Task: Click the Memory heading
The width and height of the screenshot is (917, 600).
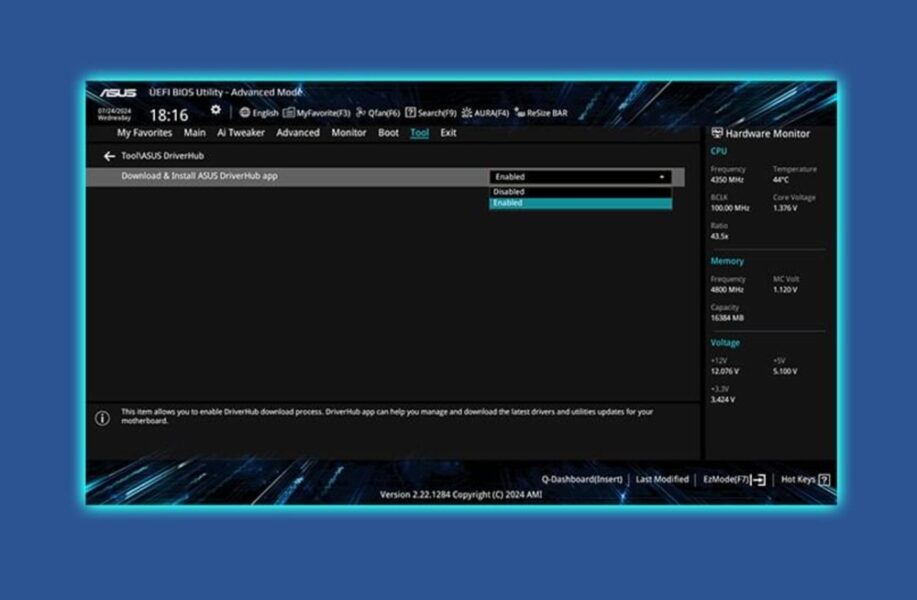Action: (x=727, y=261)
